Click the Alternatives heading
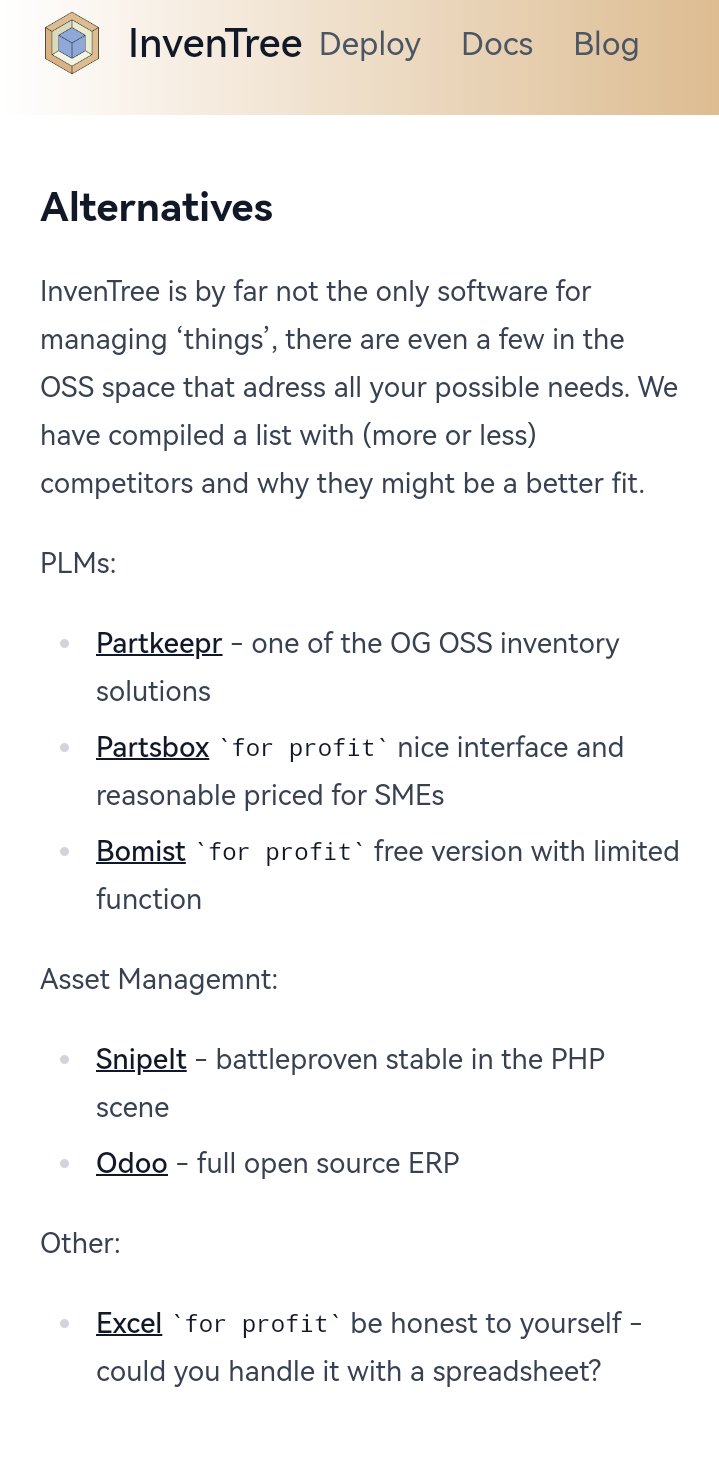719x1467 pixels. pos(157,207)
